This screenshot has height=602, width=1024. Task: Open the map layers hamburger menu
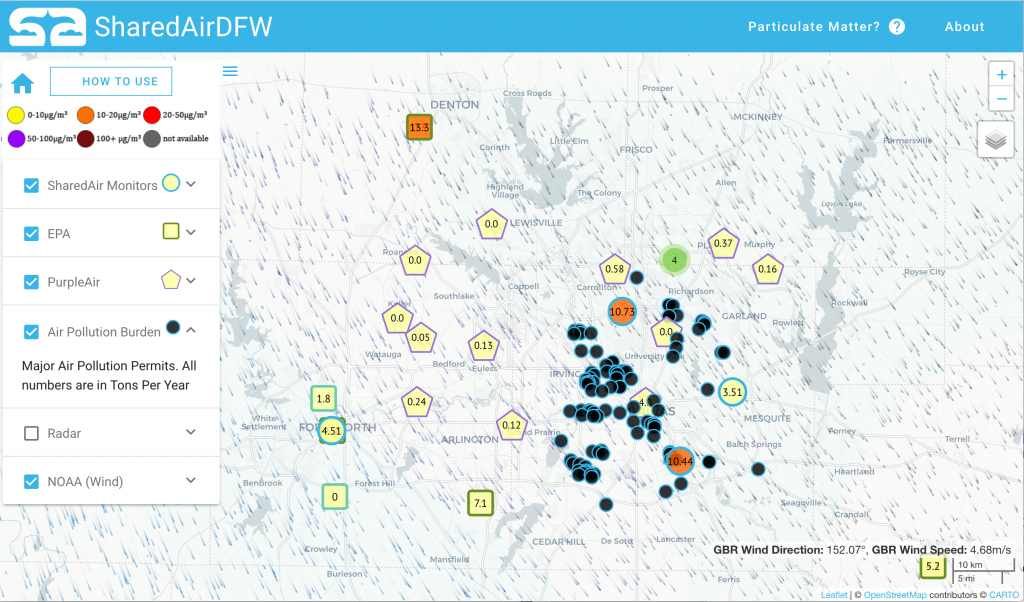click(x=230, y=71)
